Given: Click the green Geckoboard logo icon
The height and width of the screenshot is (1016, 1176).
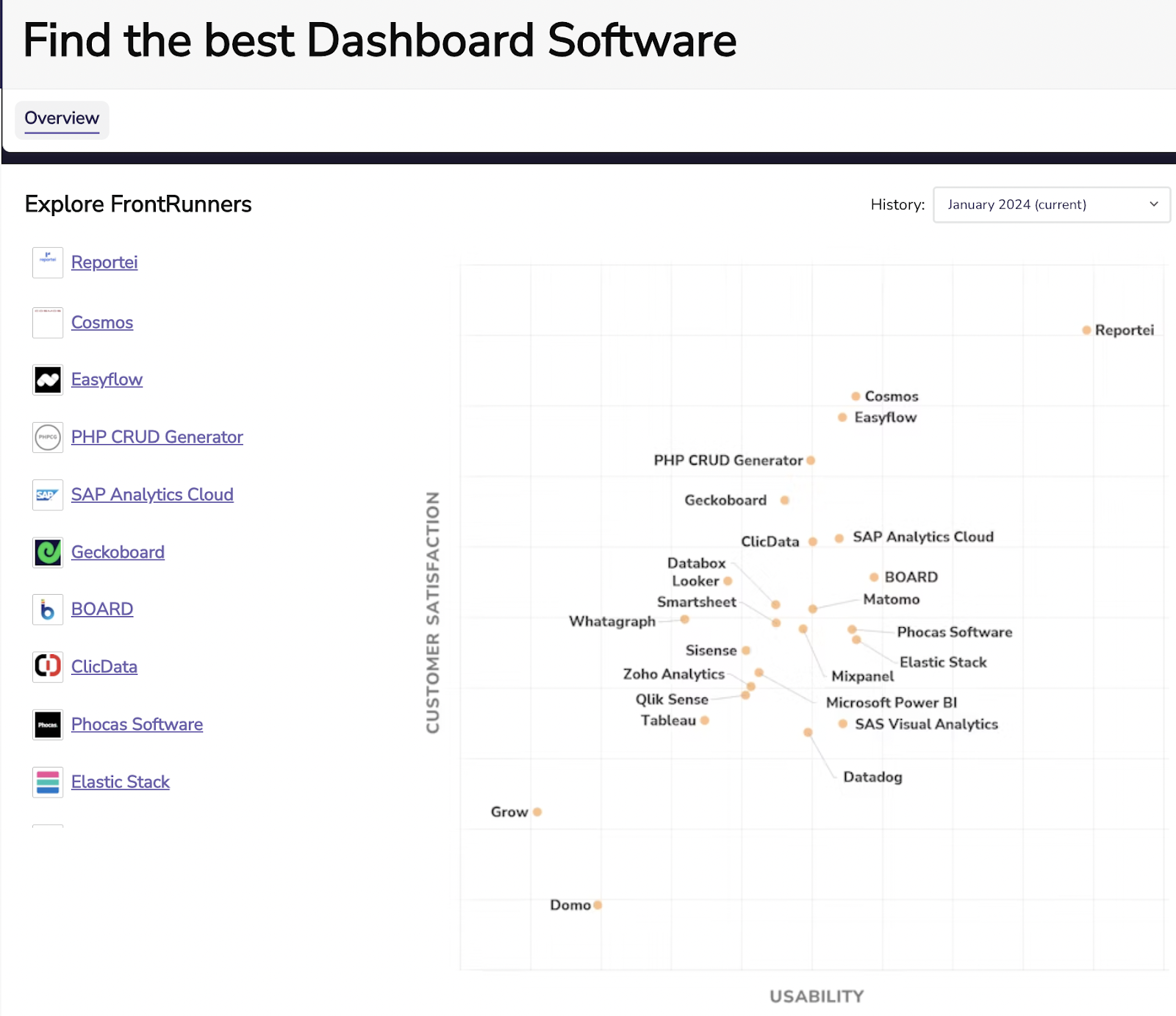Looking at the screenshot, I should (x=48, y=552).
